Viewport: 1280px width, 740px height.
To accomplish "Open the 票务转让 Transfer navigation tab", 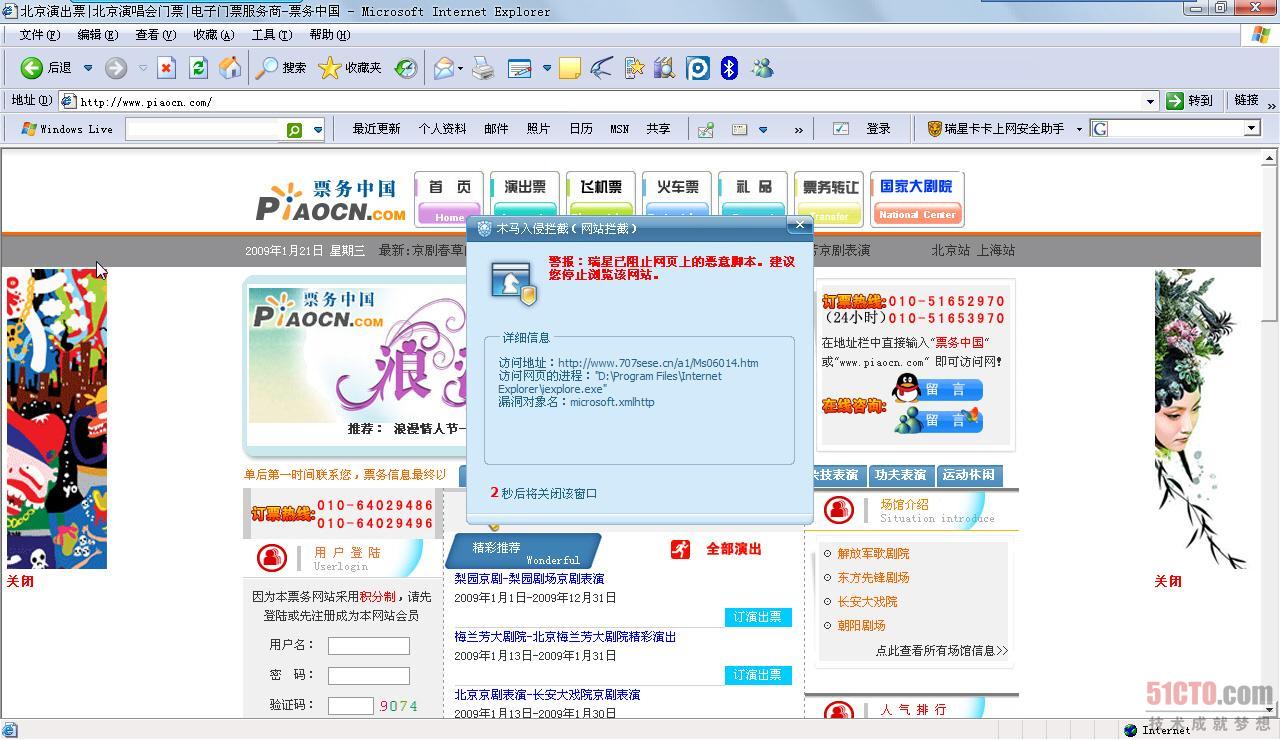I will [829, 199].
